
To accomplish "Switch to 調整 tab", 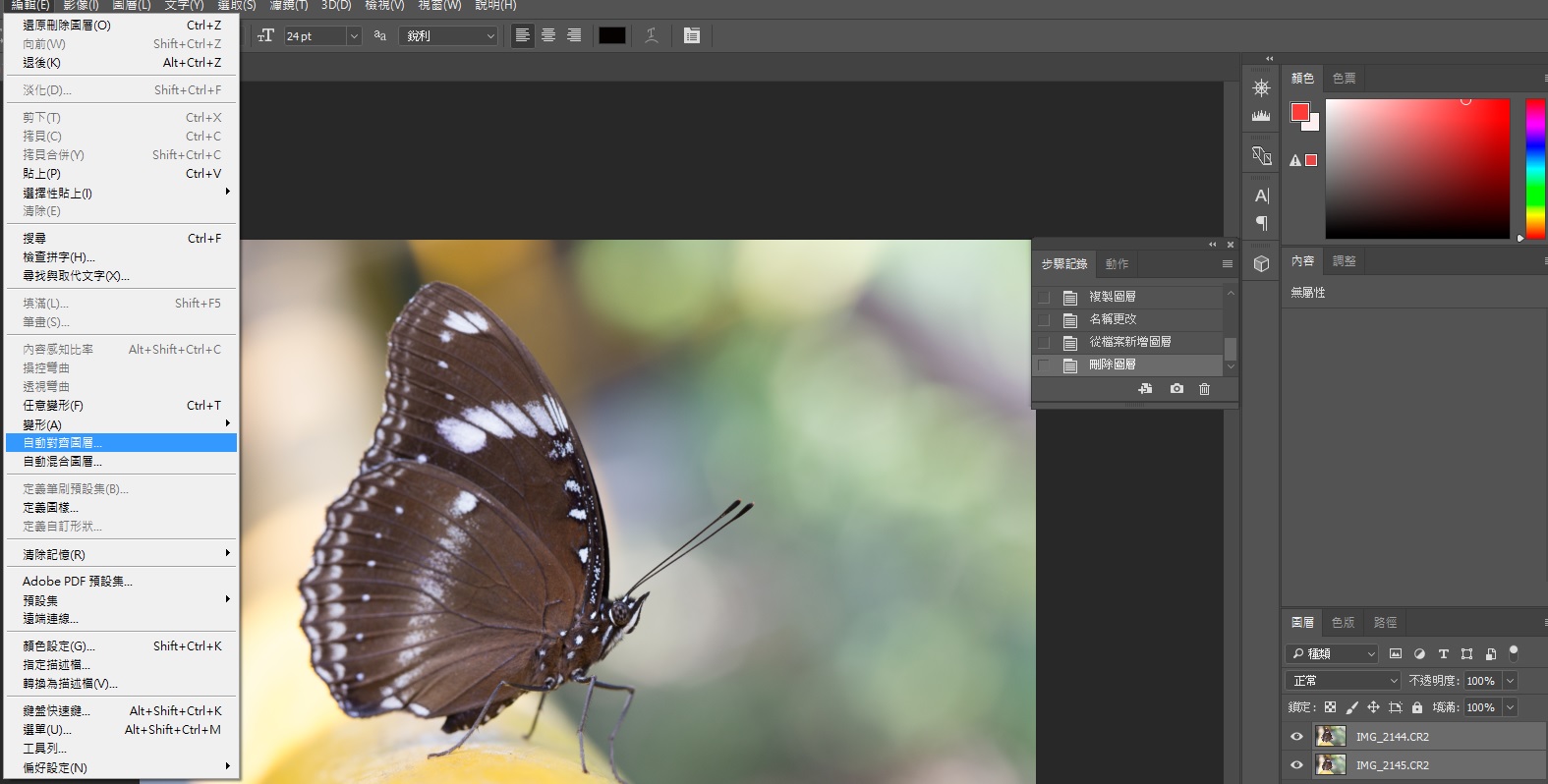I will pos(1344,261).
